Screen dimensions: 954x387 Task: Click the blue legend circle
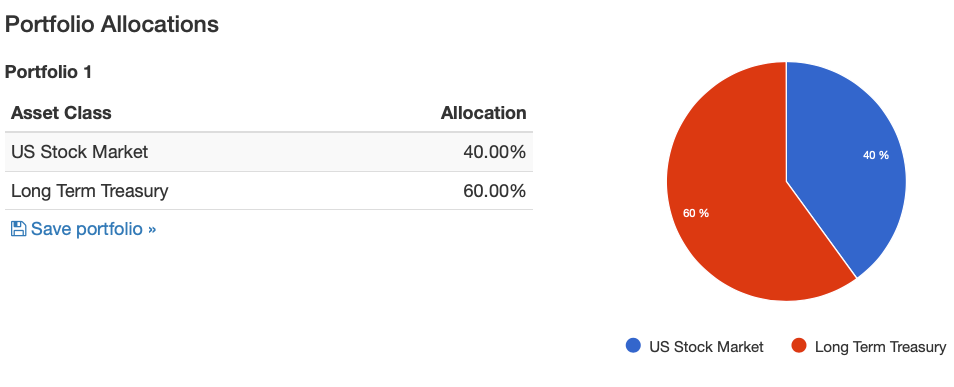click(x=633, y=346)
